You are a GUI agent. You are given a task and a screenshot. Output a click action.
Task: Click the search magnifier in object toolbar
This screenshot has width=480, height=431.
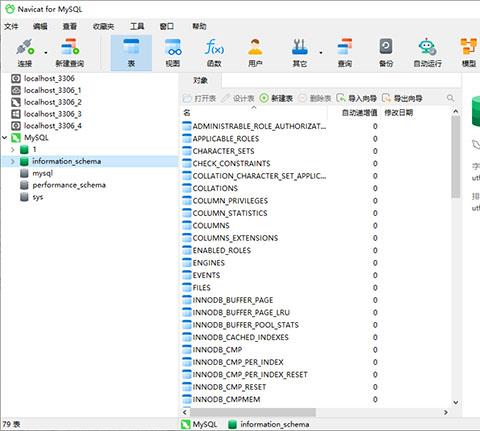[x=450, y=98]
